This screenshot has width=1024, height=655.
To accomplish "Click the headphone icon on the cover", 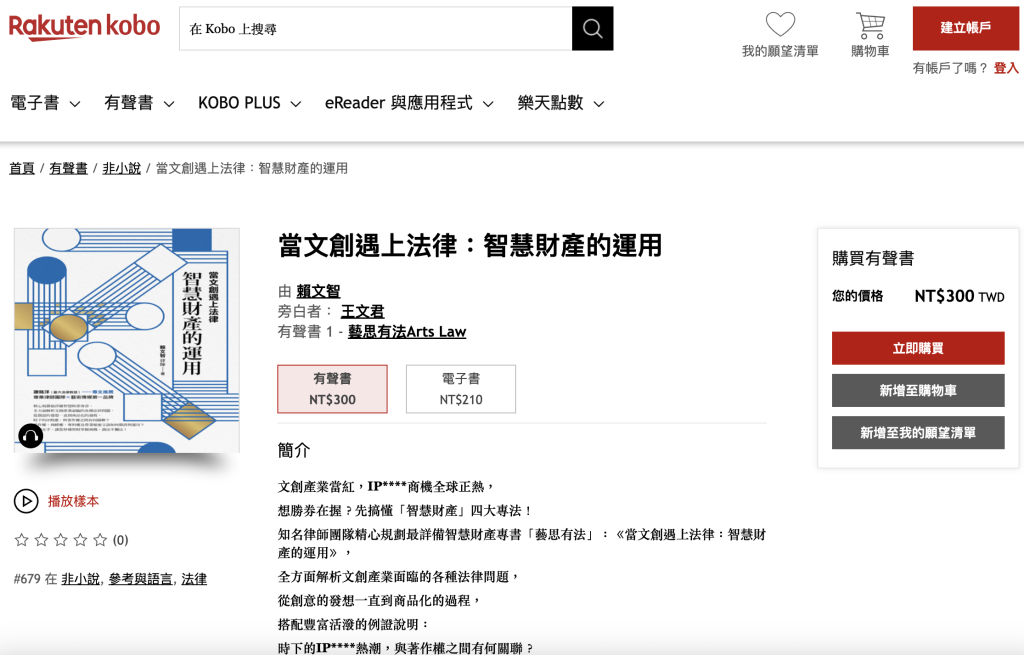I will click(x=31, y=436).
